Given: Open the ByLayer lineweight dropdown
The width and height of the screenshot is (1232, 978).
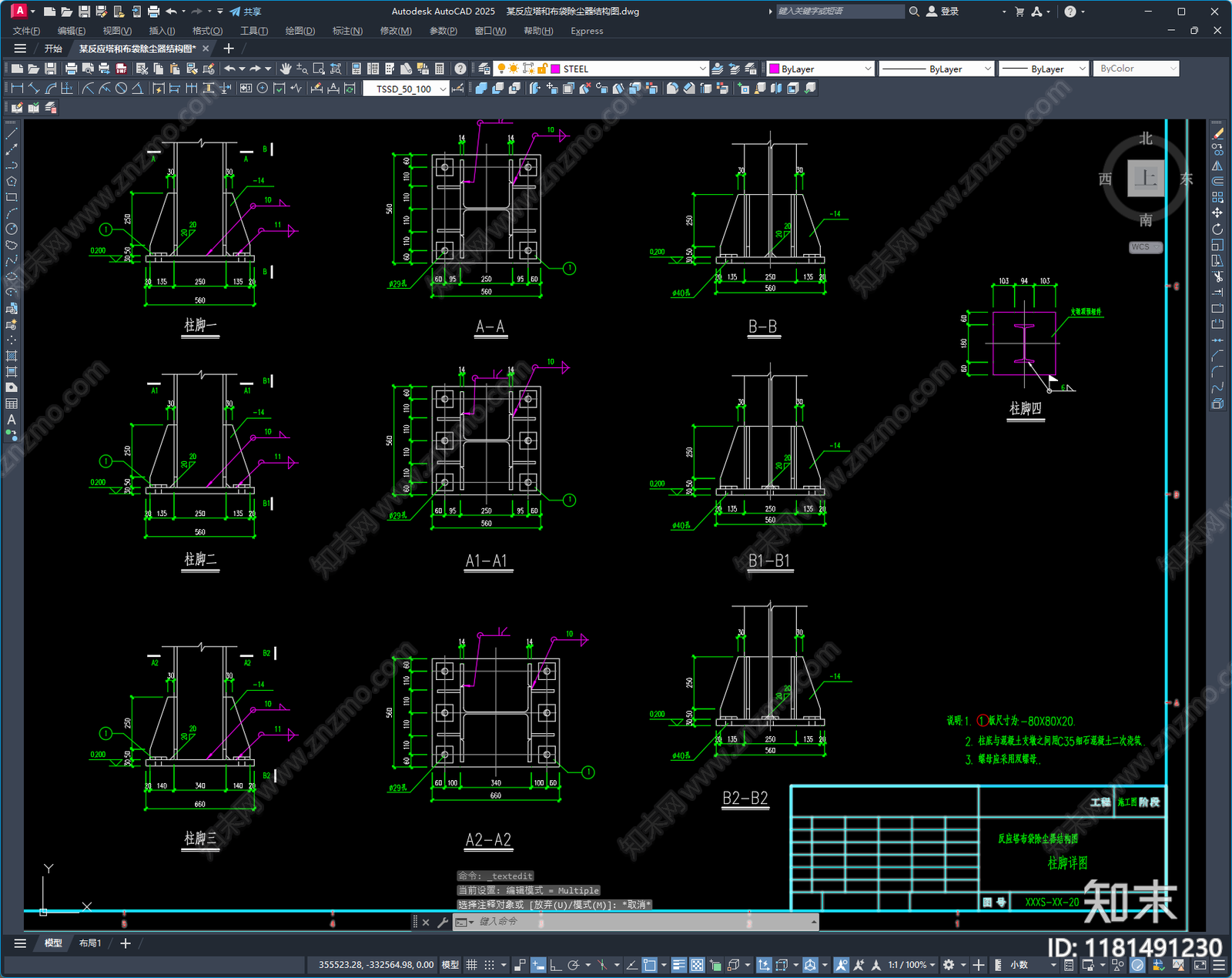Looking at the screenshot, I should click(1082, 69).
